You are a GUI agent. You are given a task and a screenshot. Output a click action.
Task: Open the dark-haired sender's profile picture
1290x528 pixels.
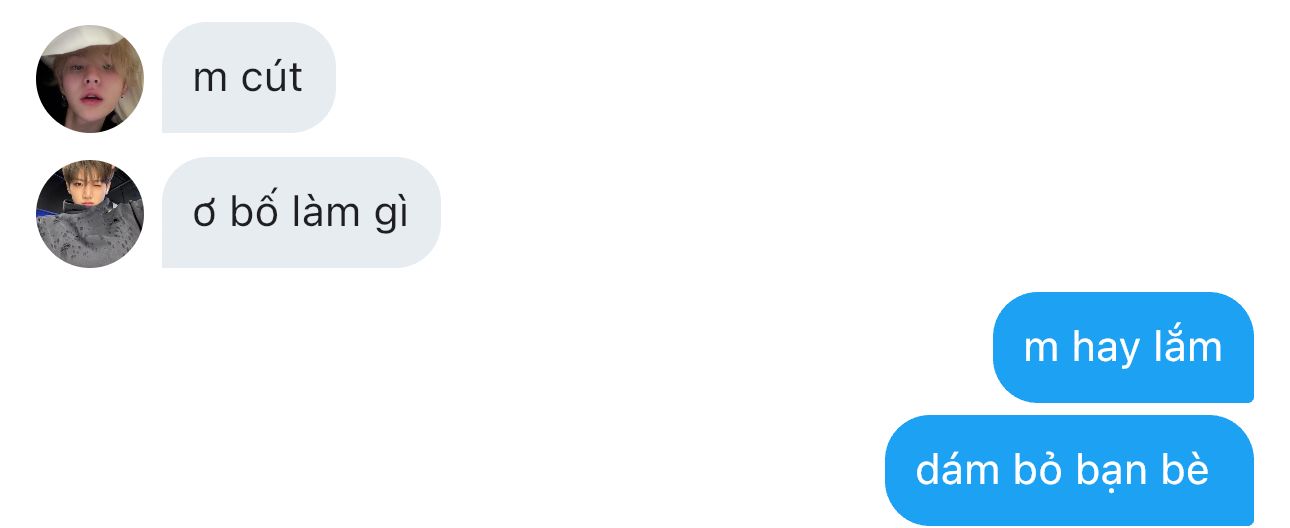click(x=90, y=214)
